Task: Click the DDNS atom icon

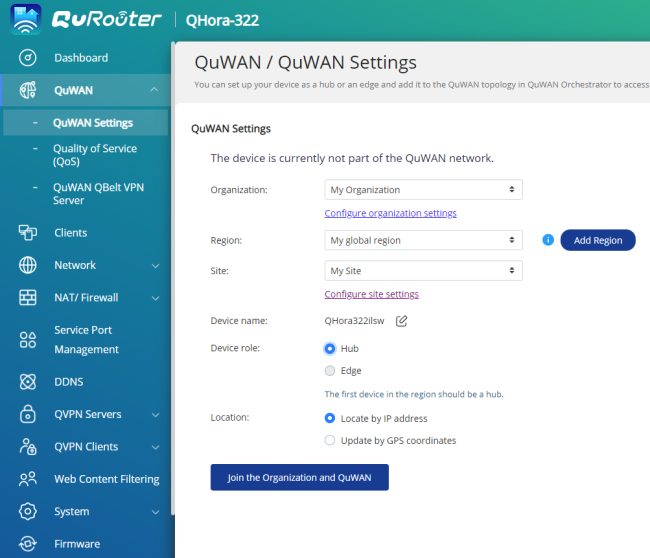Action: 28,382
